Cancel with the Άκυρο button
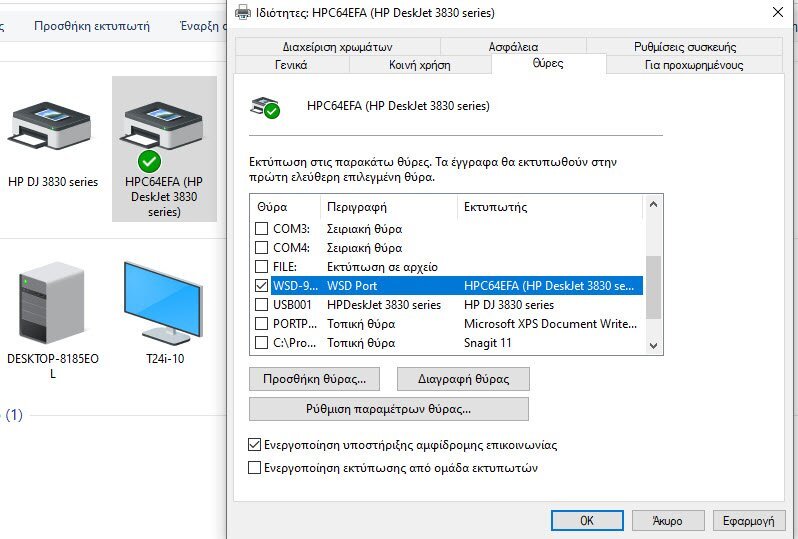This screenshot has height=539, width=798. [668, 520]
